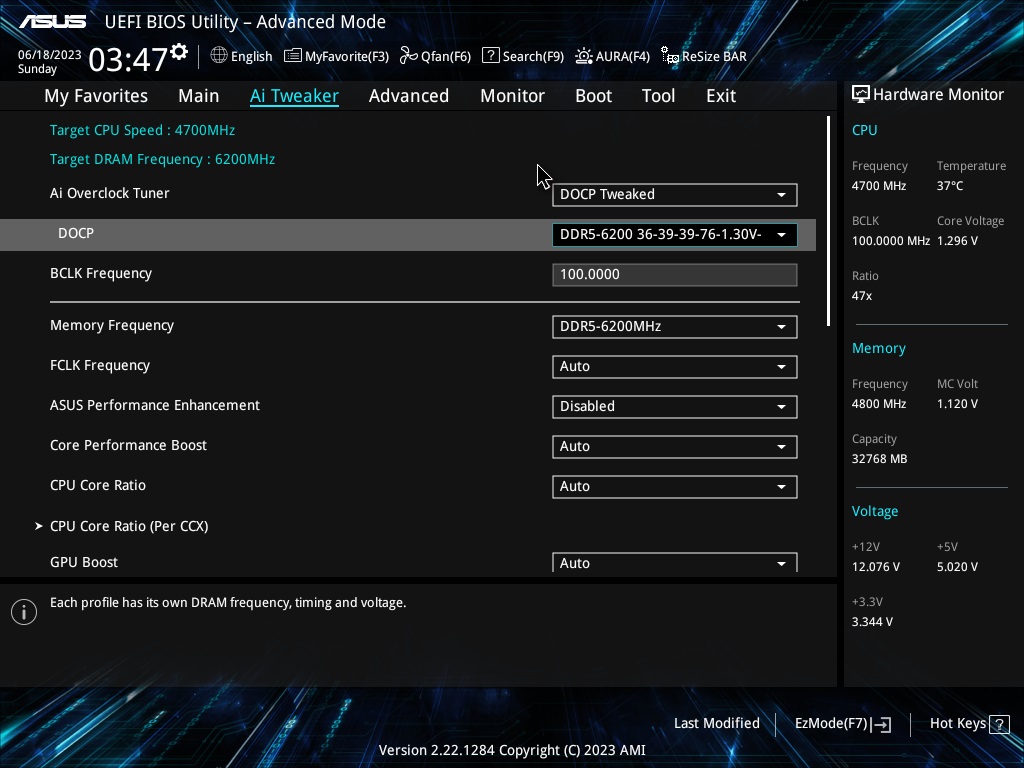
Task: Open the Memory Frequency dropdown
Action: click(674, 326)
